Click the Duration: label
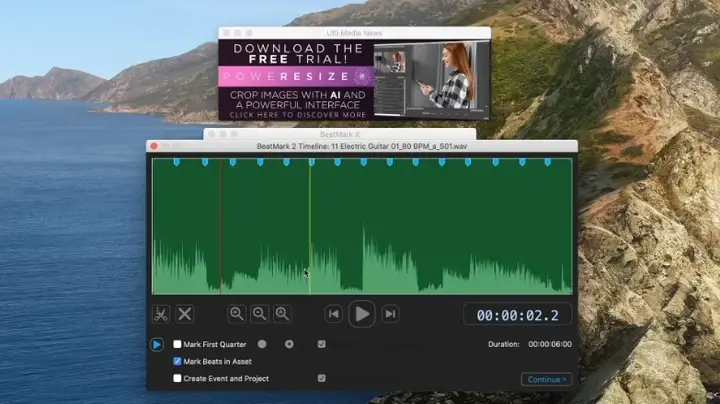720x404 pixels. pyautogui.click(x=504, y=344)
